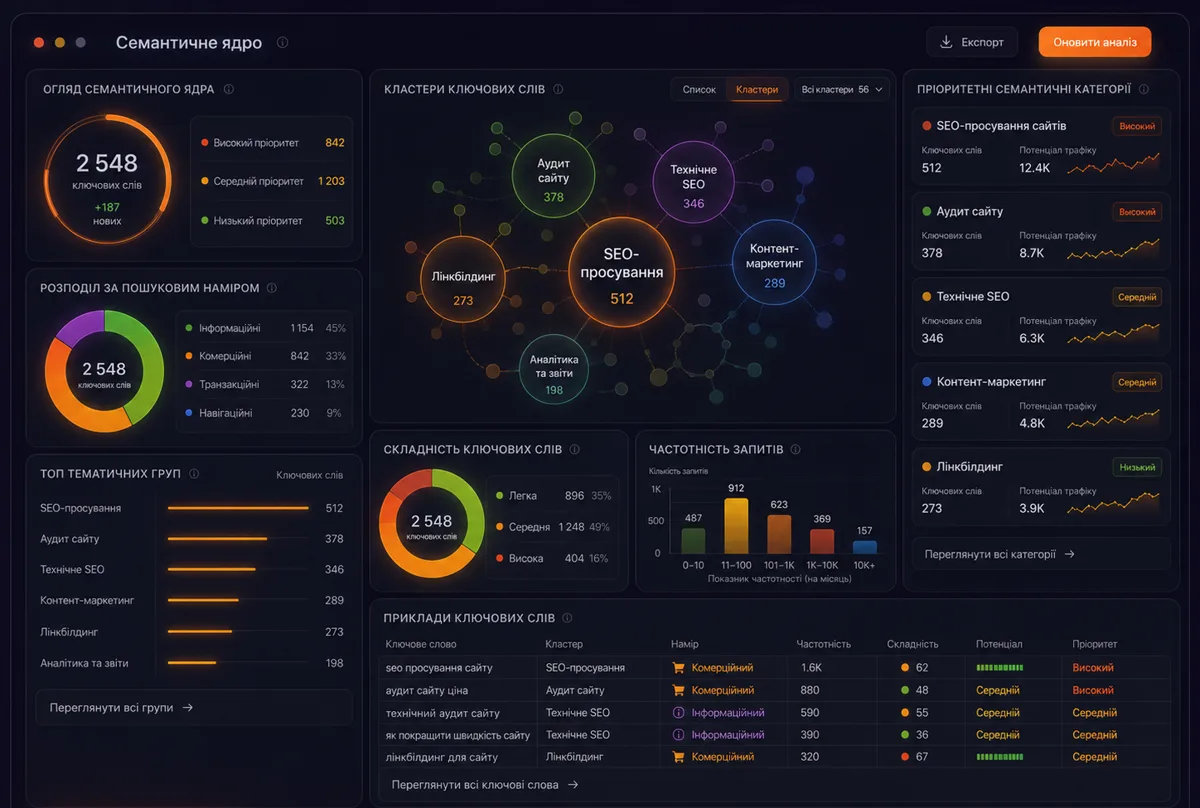Click arrow in Переглянути всі групи
This screenshot has height=808, width=1200.
tap(187, 707)
